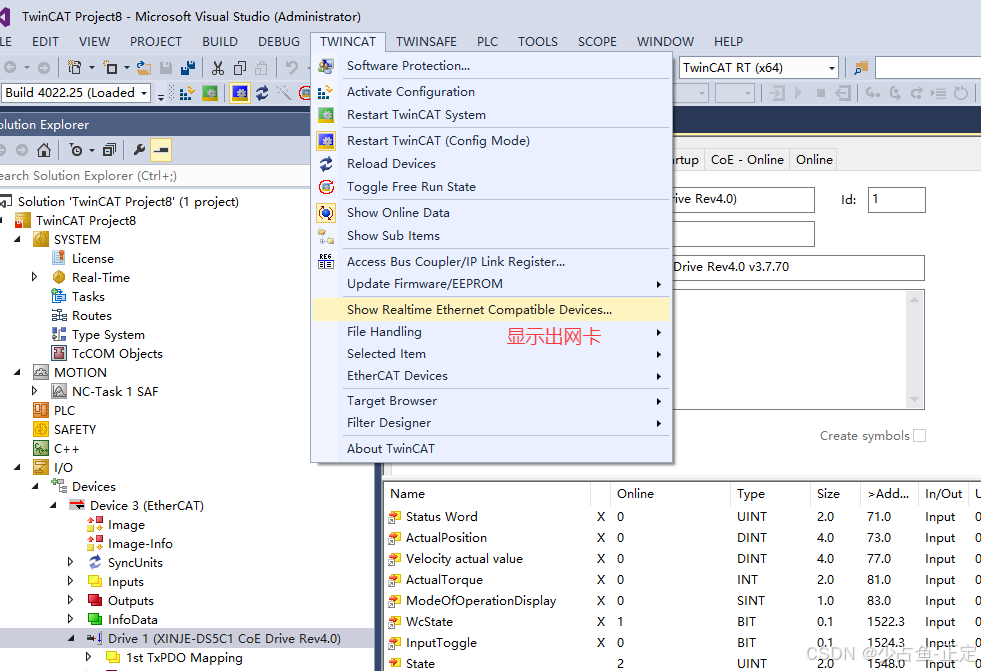Open the Update Firmware/EEPROM submenu
The height and width of the screenshot is (671, 981).
pos(491,284)
